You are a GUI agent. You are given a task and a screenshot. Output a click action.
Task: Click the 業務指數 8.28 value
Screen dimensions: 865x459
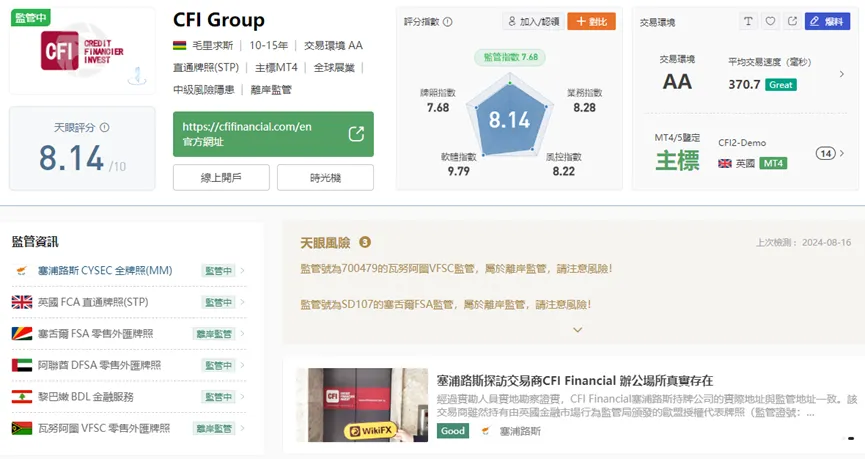click(x=584, y=108)
